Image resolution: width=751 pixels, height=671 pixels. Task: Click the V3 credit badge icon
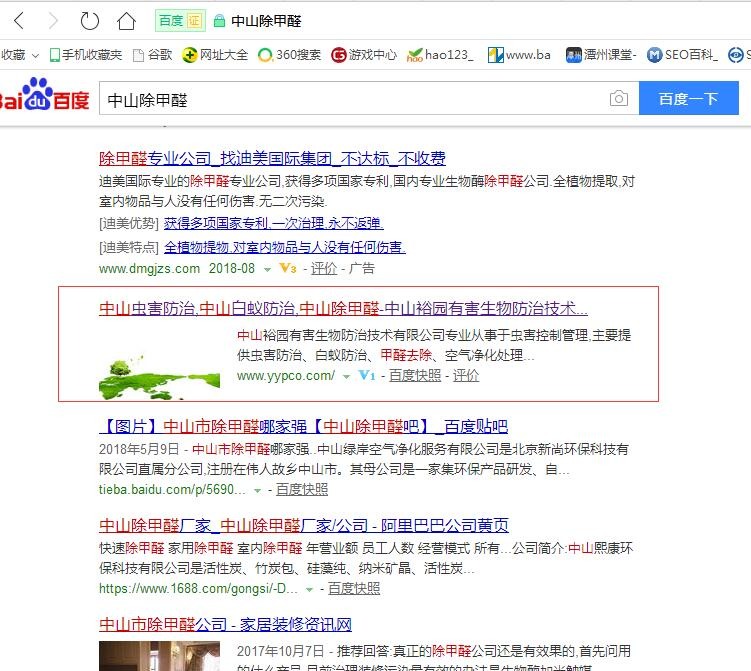coord(287,268)
